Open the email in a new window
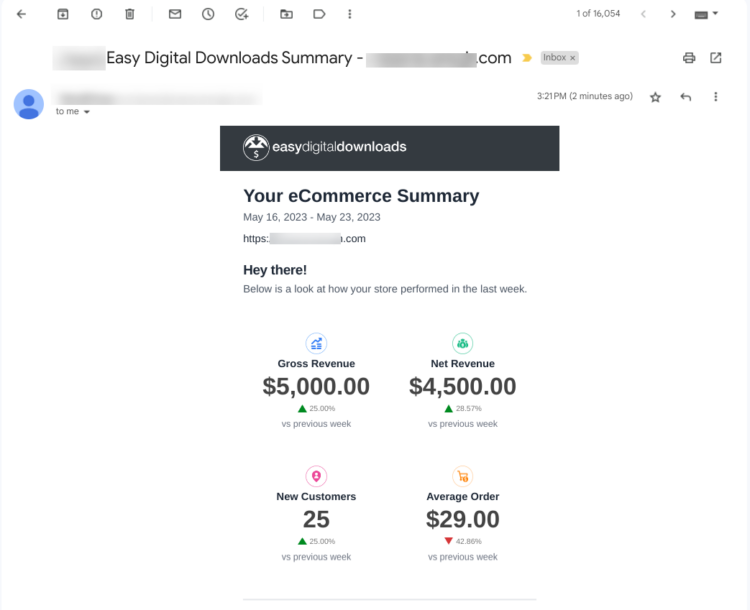 pos(716,58)
